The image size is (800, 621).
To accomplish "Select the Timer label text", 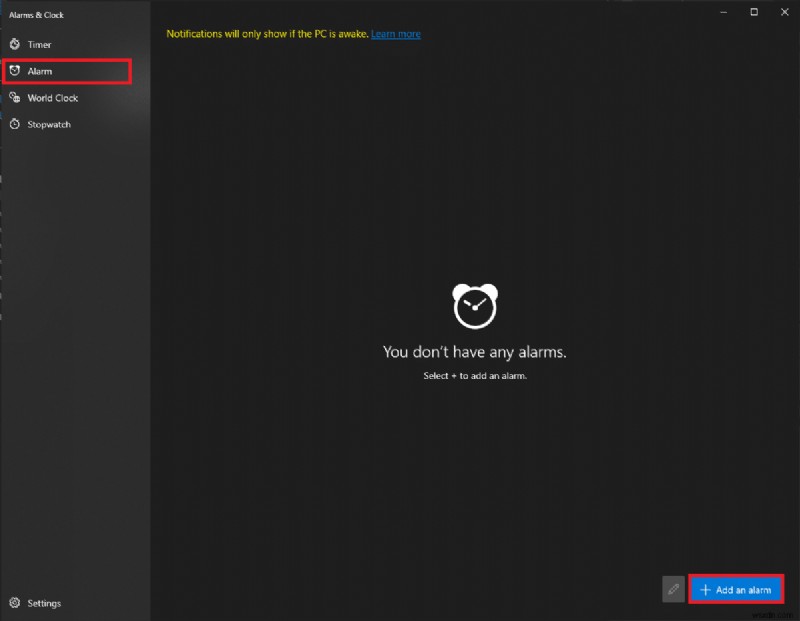I will click(x=40, y=44).
